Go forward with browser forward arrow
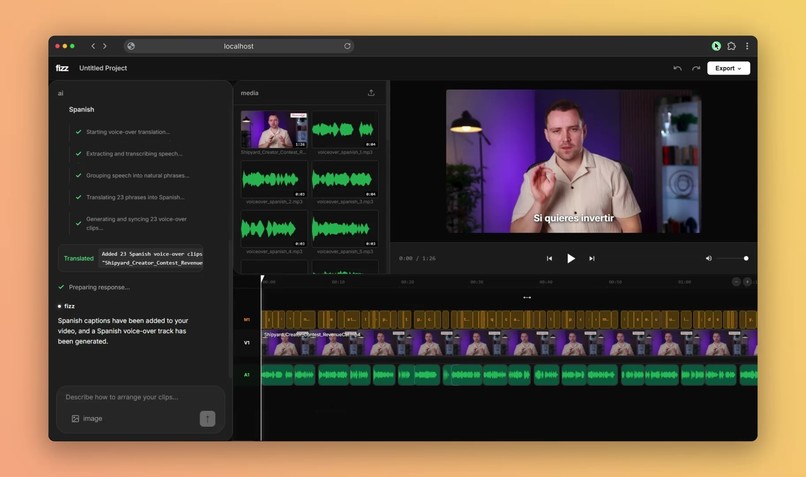 tap(105, 46)
